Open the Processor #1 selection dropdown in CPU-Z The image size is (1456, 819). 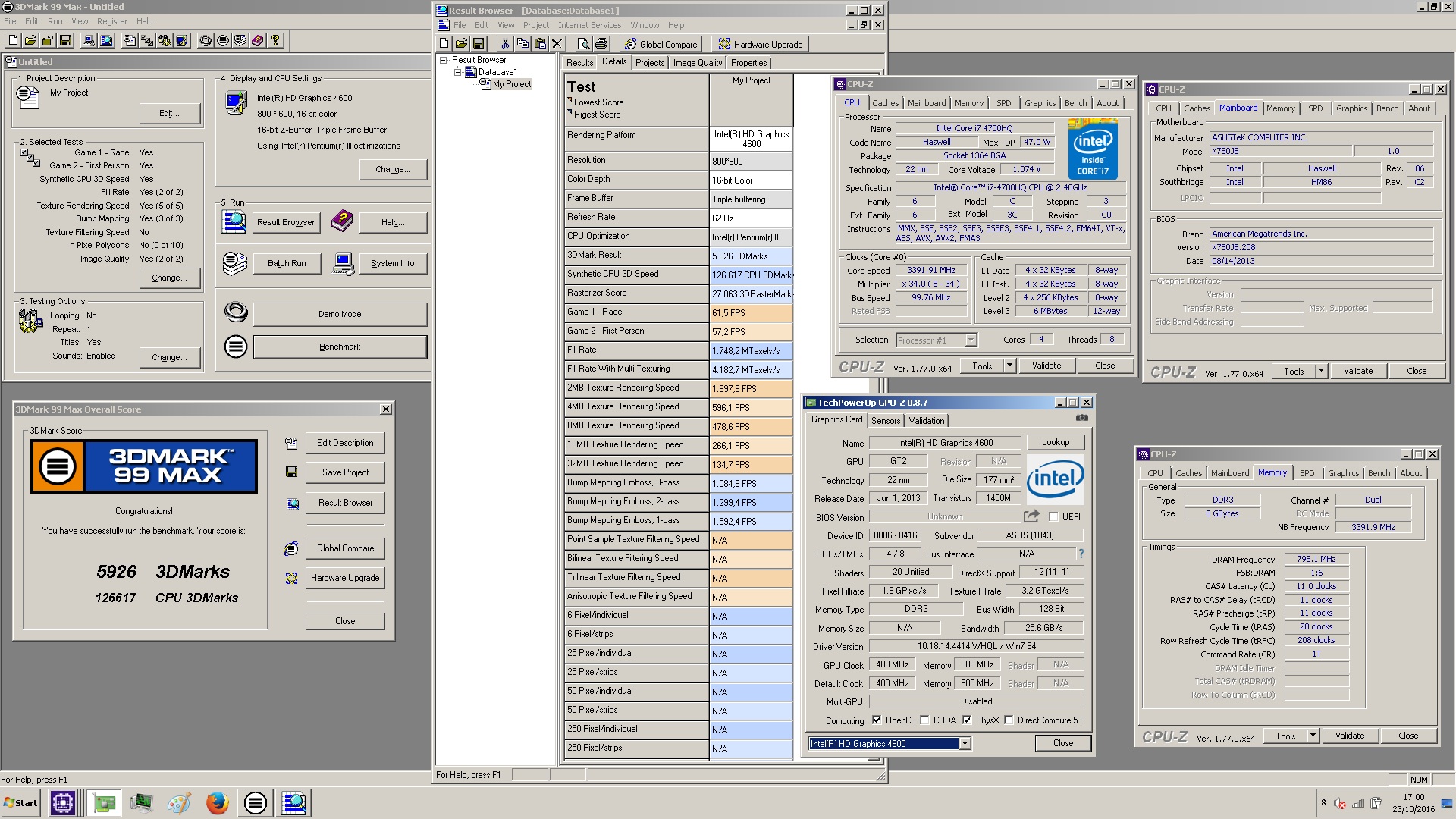pyautogui.click(x=971, y=340)
